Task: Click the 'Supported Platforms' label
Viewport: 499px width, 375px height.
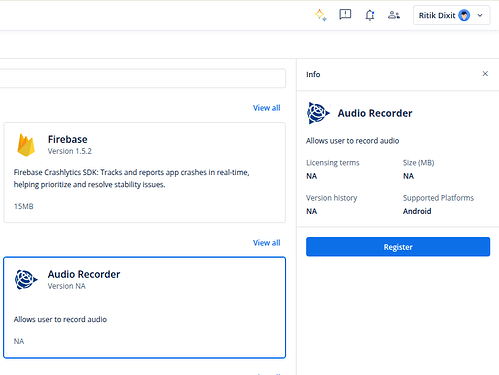Action: click(438, 198)
